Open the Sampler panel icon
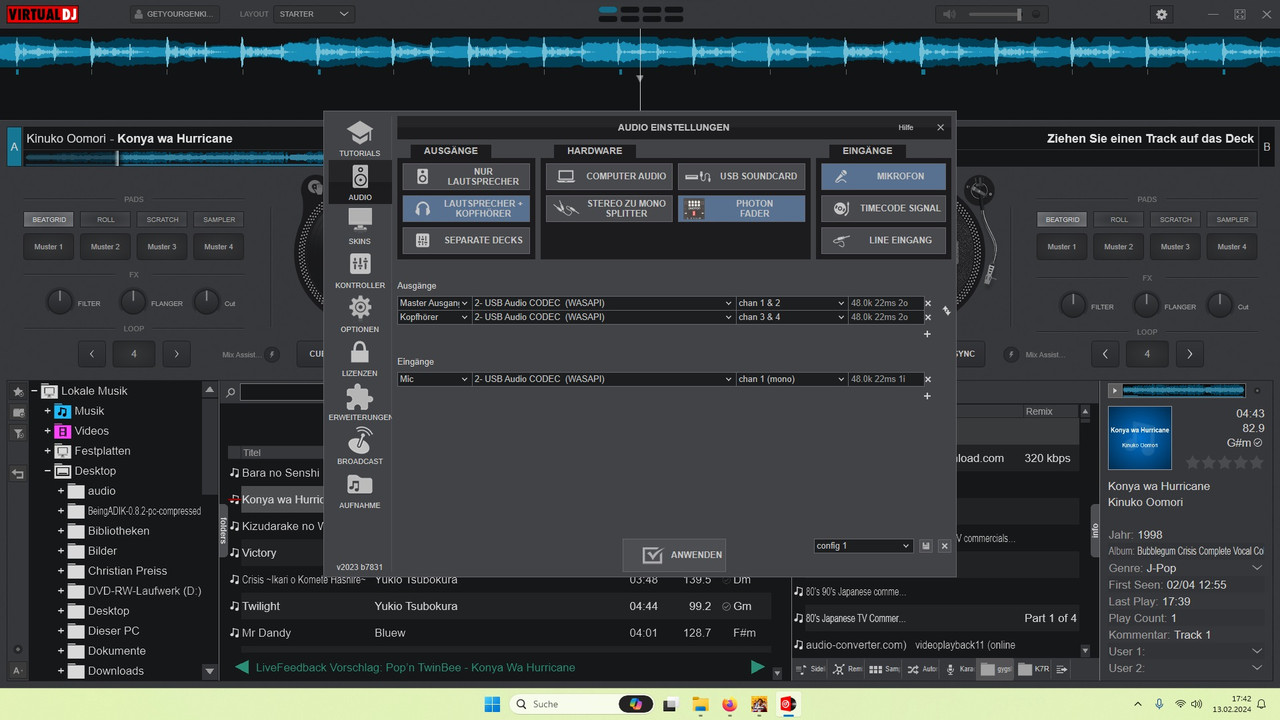The height and width of the screenshot is (720, 1280). tap(884, 669)
